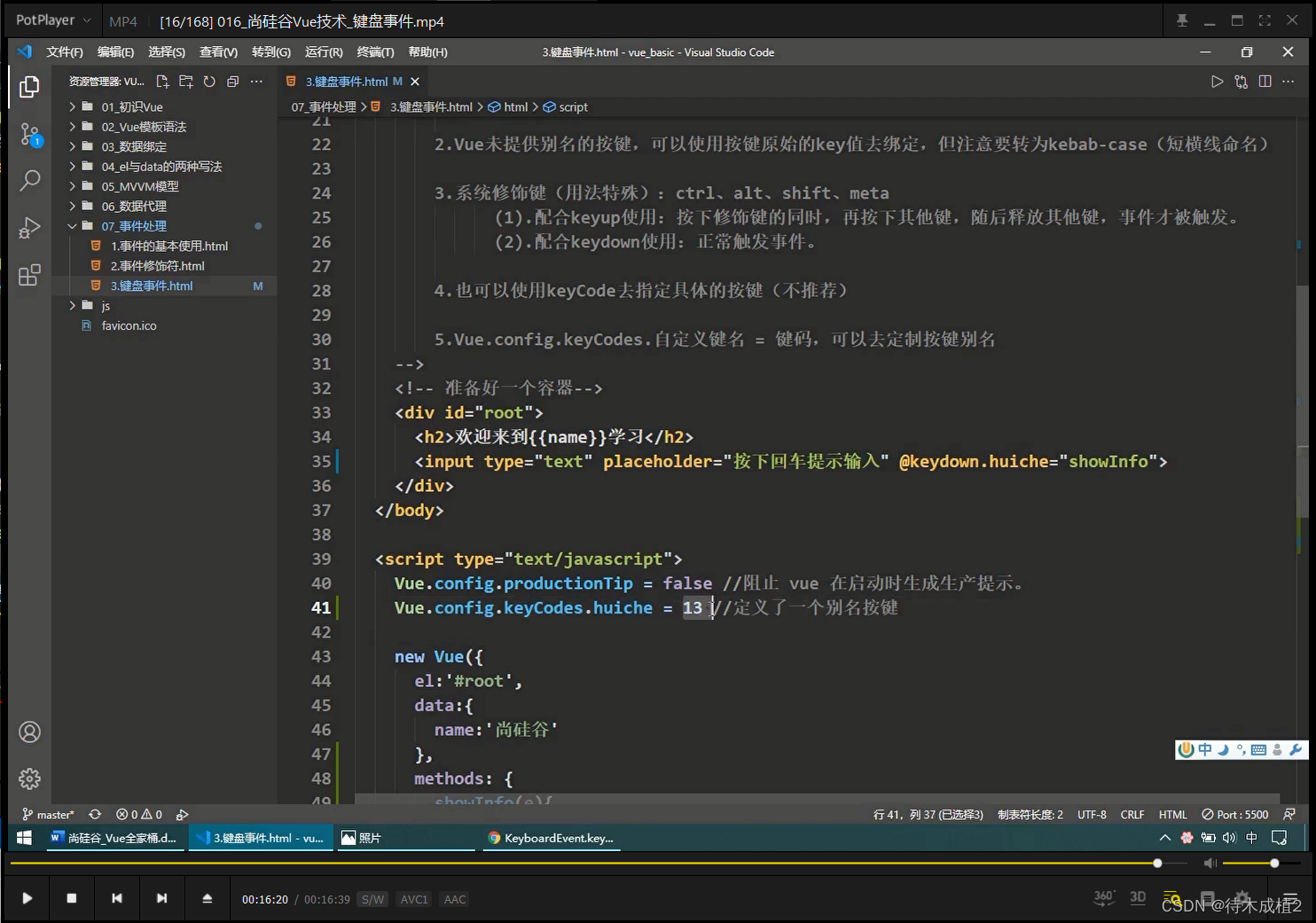Open favicon.ico in explorer

pyautogui.click(x=129, y=325)
